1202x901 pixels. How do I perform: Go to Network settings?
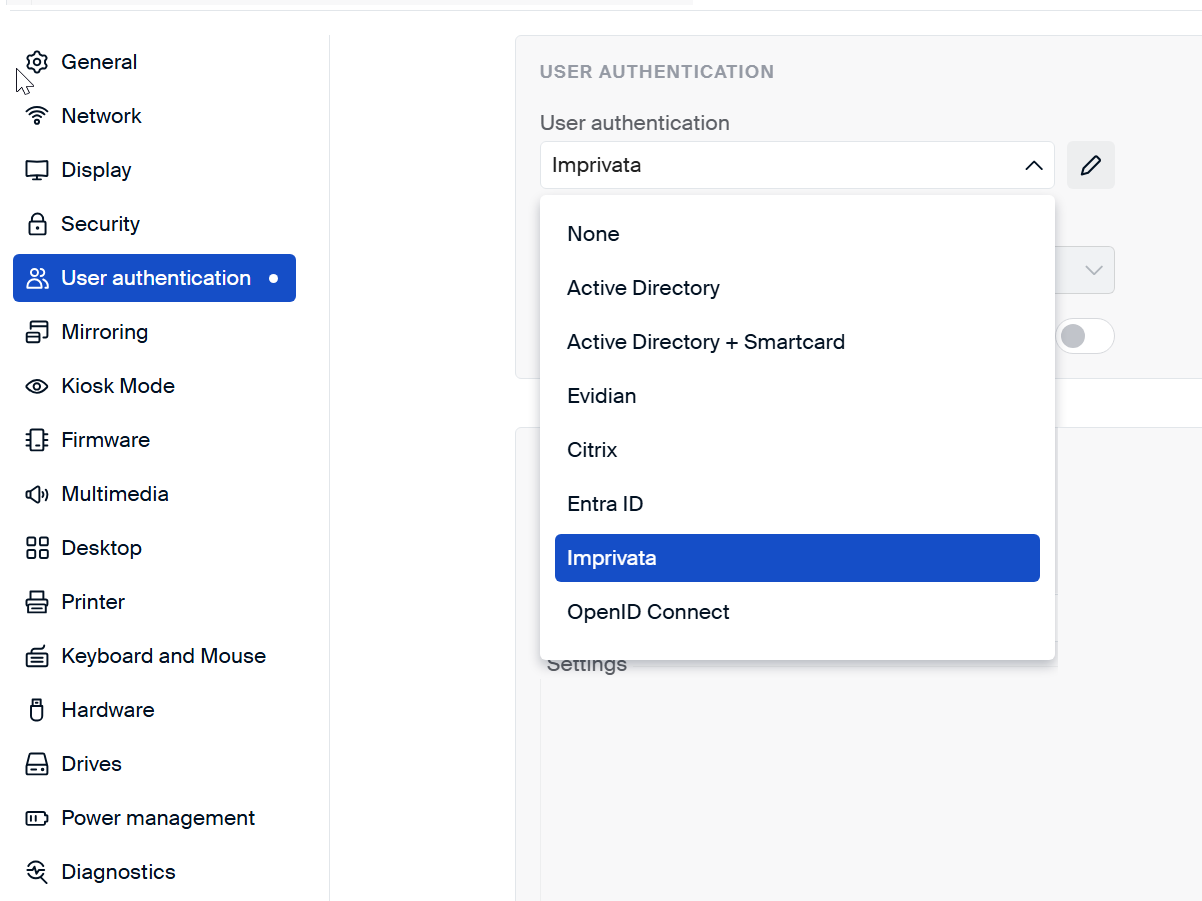[154, 116]
